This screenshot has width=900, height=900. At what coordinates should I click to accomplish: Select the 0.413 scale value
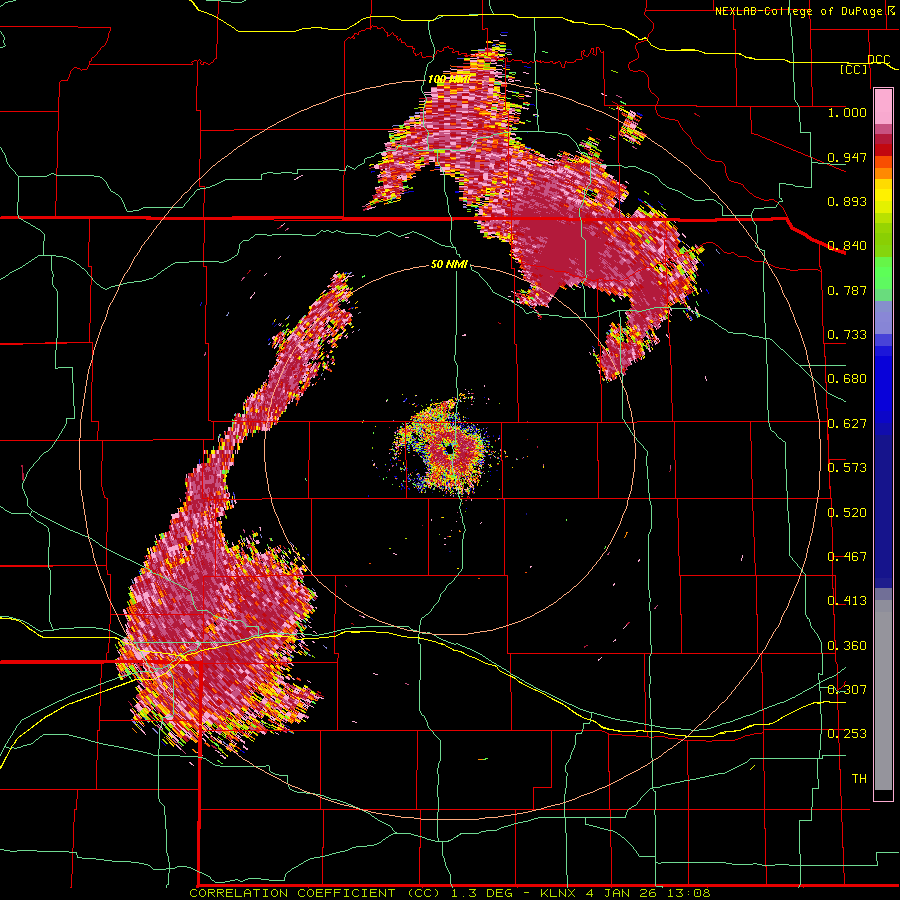tap(847, 601)
